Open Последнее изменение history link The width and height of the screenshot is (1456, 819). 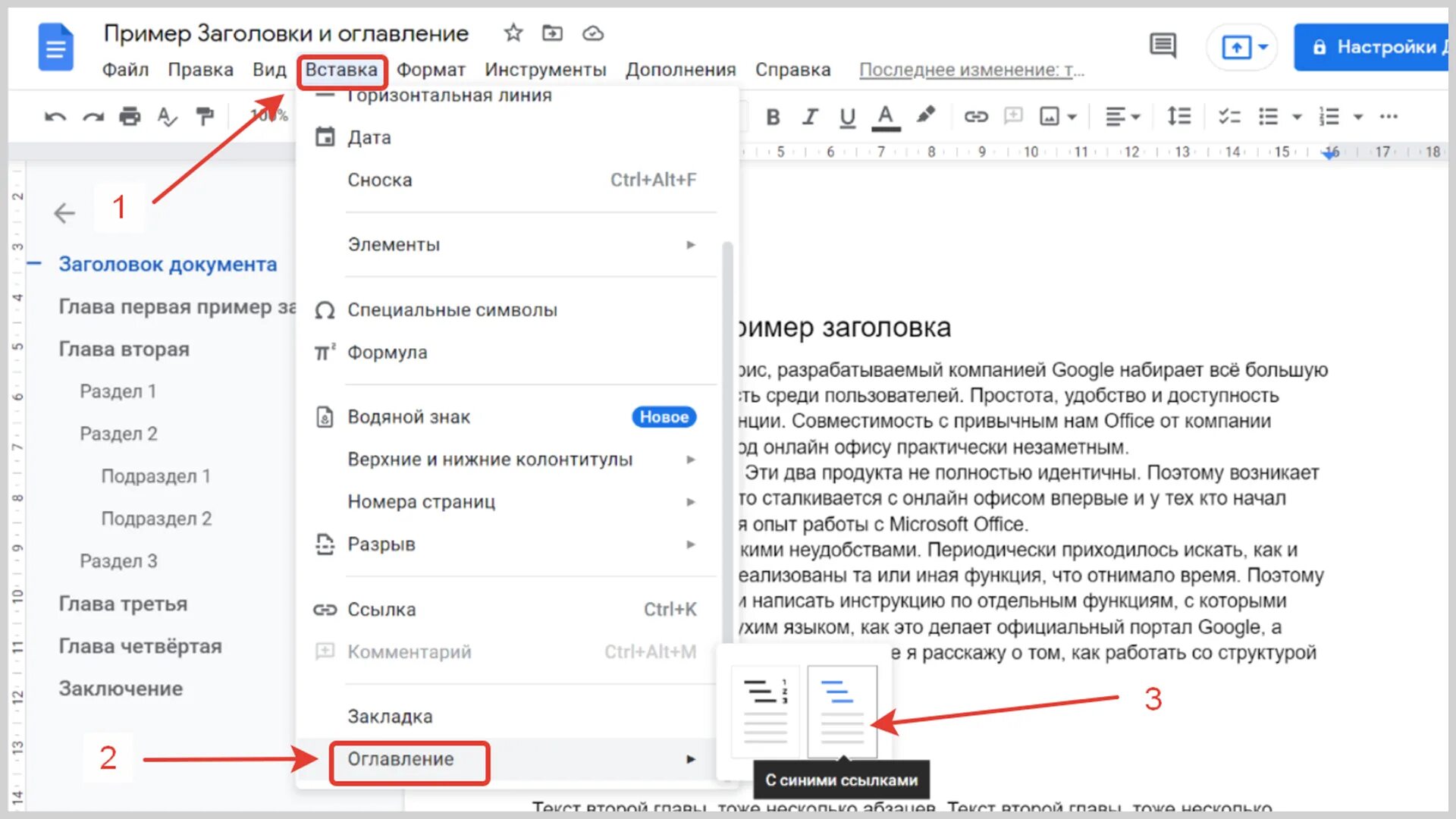tap(971, 70)
